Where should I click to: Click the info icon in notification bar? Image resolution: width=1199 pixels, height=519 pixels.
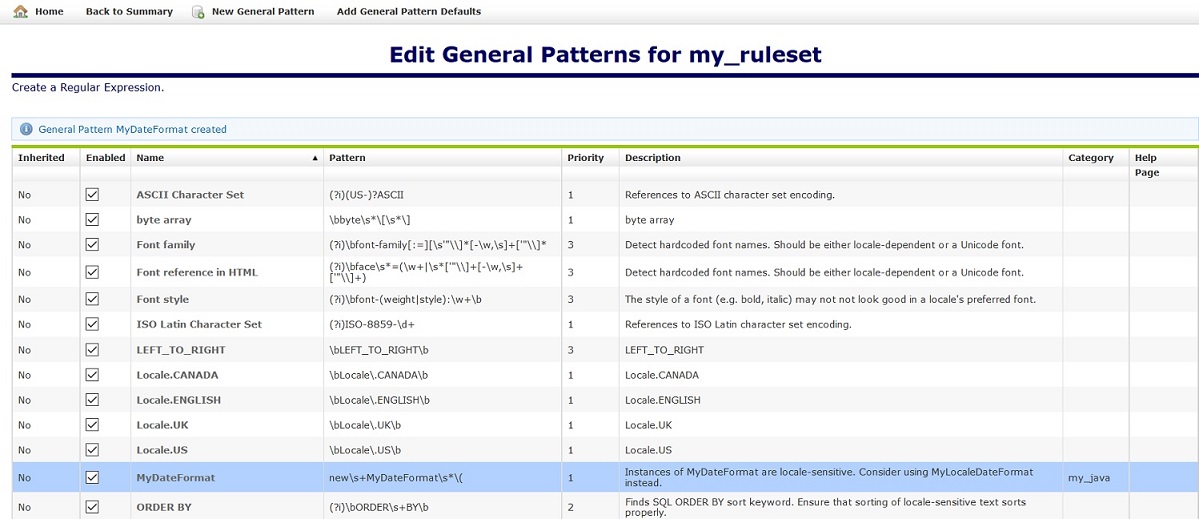coord(26,129)
